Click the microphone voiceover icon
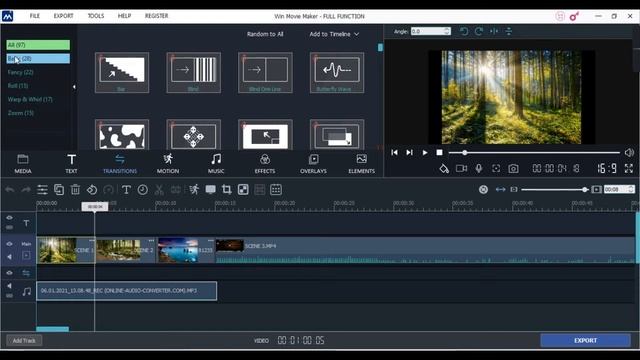Viewport: 640px width, 360px height. (x=479, y=168)
